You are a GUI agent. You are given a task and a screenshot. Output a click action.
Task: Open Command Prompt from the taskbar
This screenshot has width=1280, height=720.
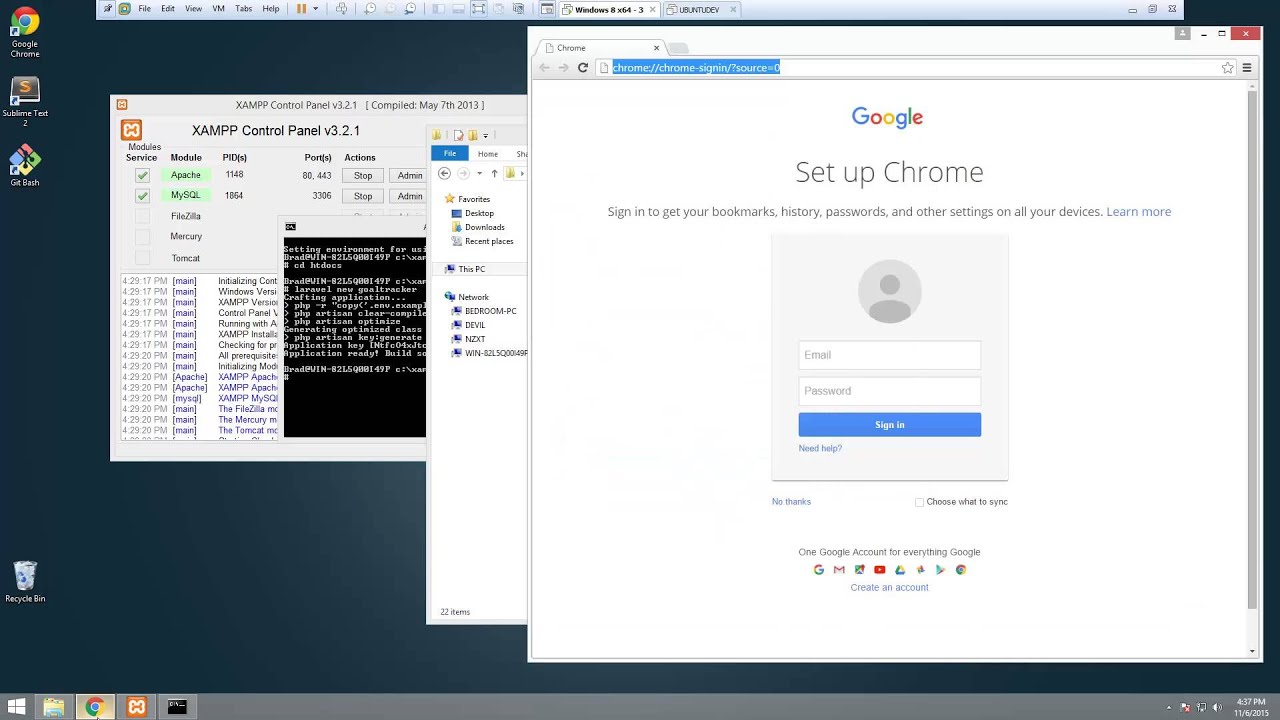177,707
